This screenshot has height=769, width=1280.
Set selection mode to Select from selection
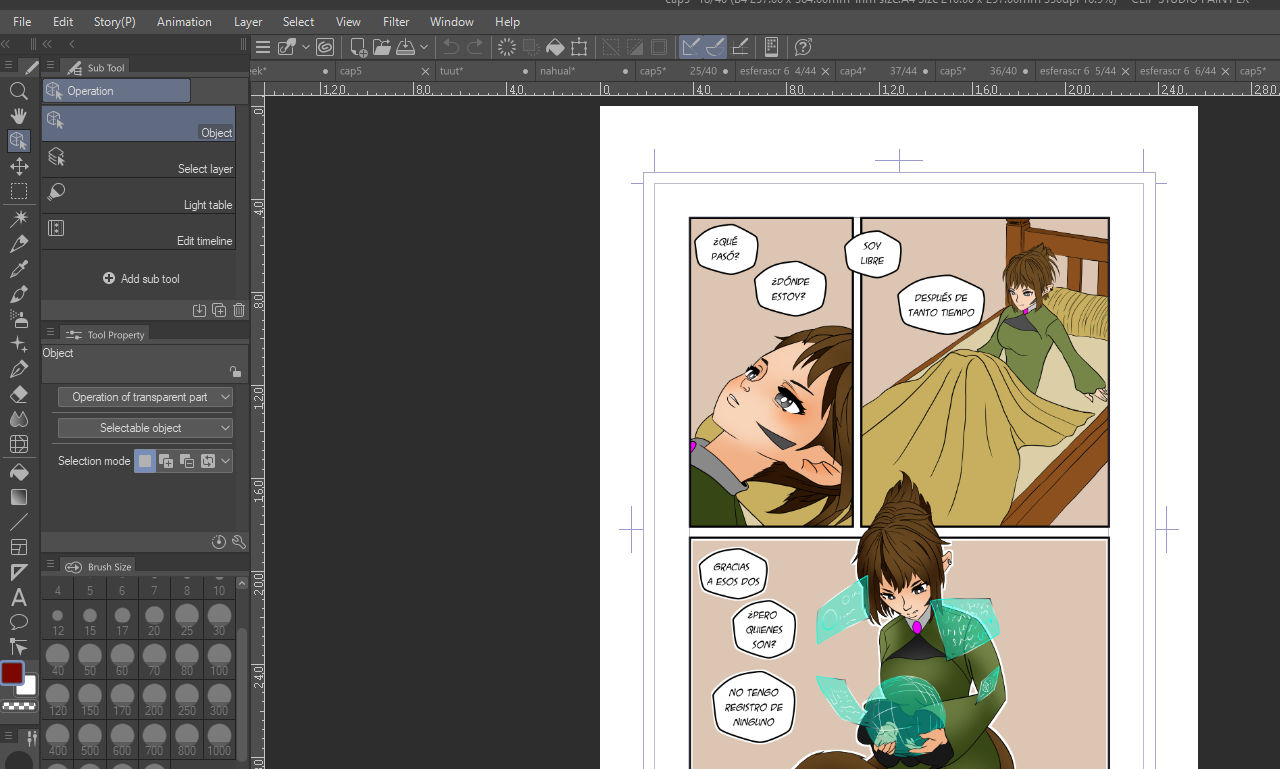tap(208, 461)
